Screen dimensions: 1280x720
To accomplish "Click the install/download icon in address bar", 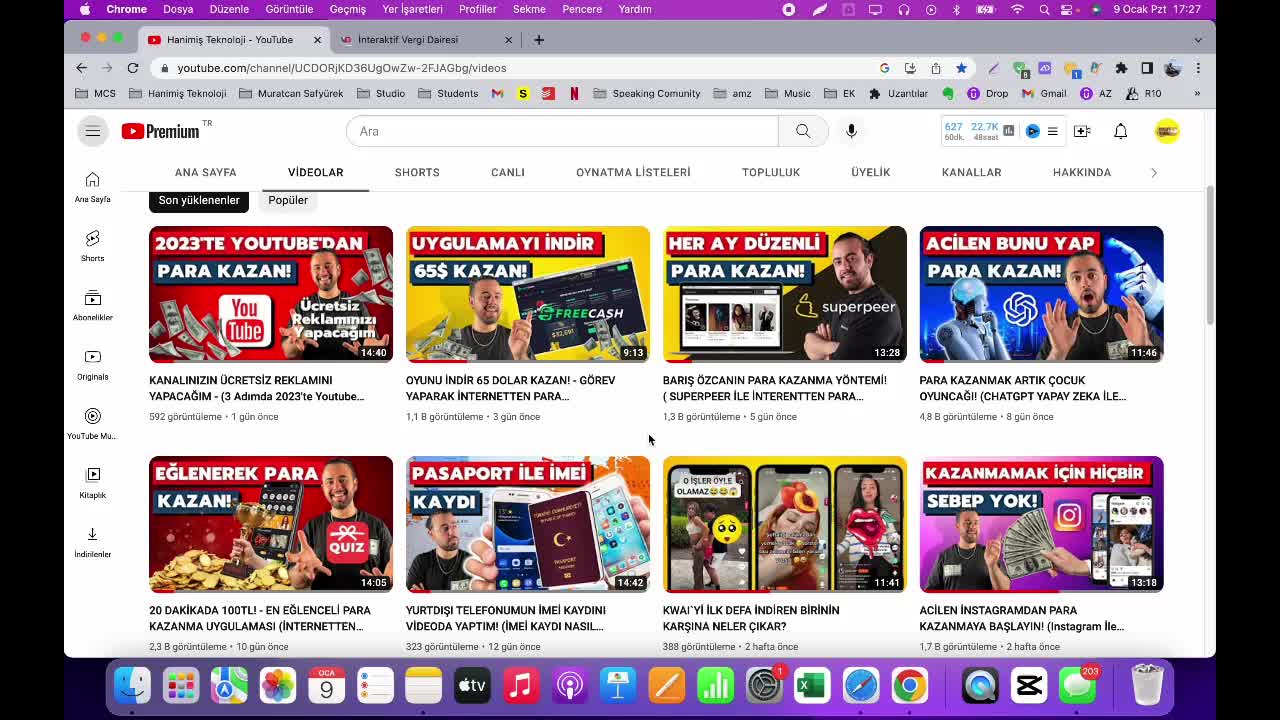I will [910, 68].
